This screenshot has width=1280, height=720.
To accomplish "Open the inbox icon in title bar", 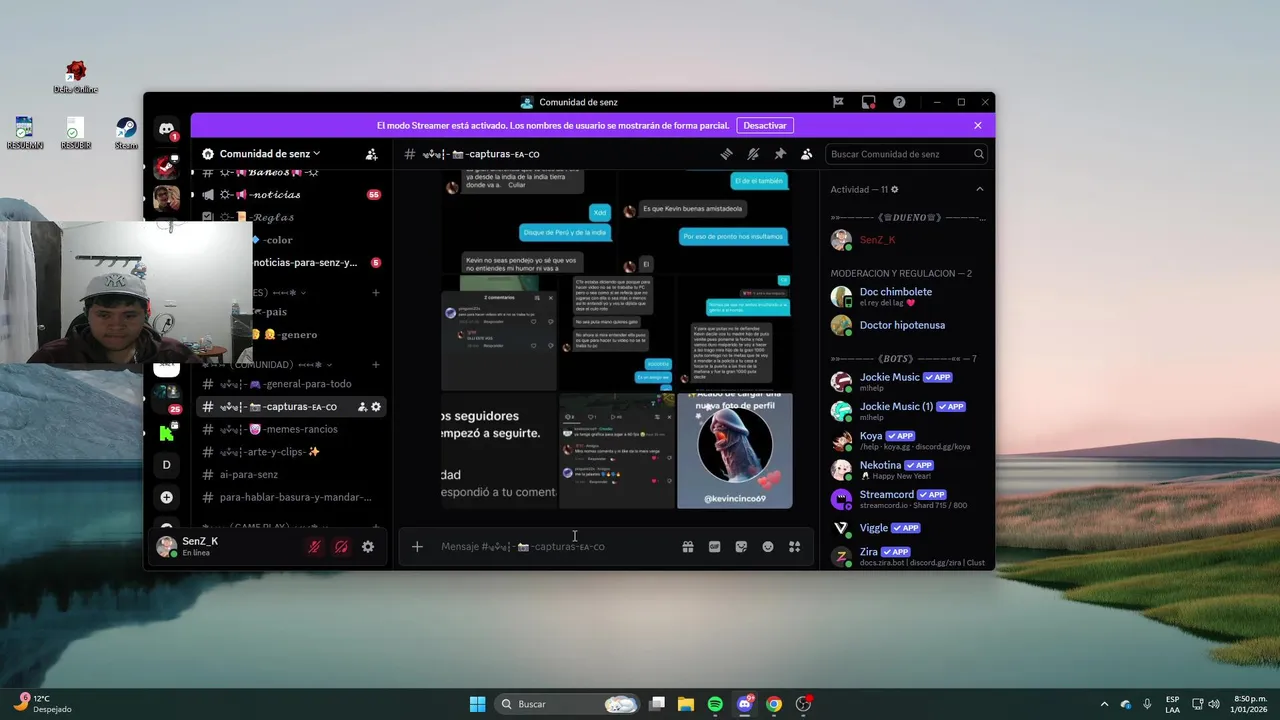I will [868, 102].
